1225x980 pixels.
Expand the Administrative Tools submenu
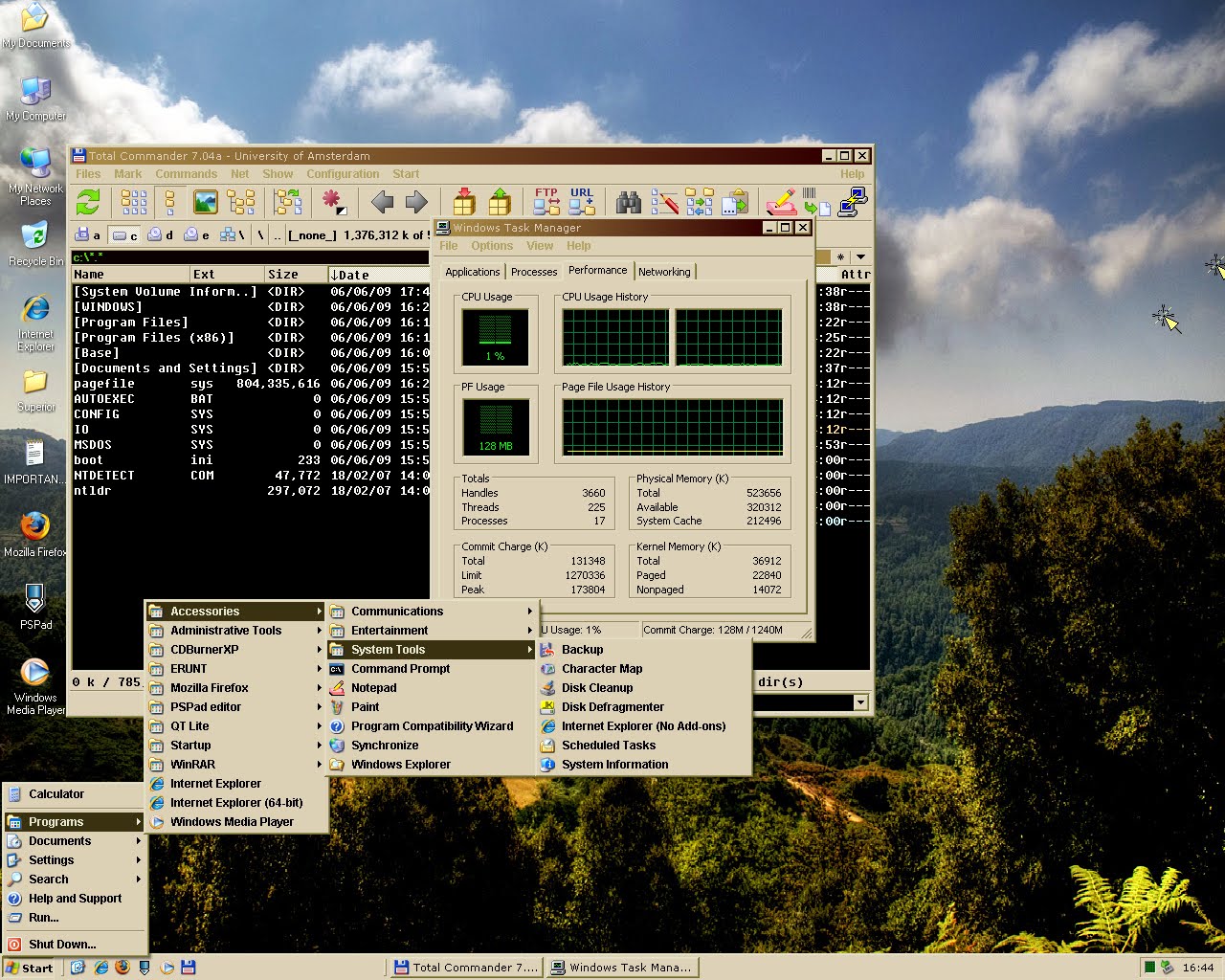pos(236,631)
